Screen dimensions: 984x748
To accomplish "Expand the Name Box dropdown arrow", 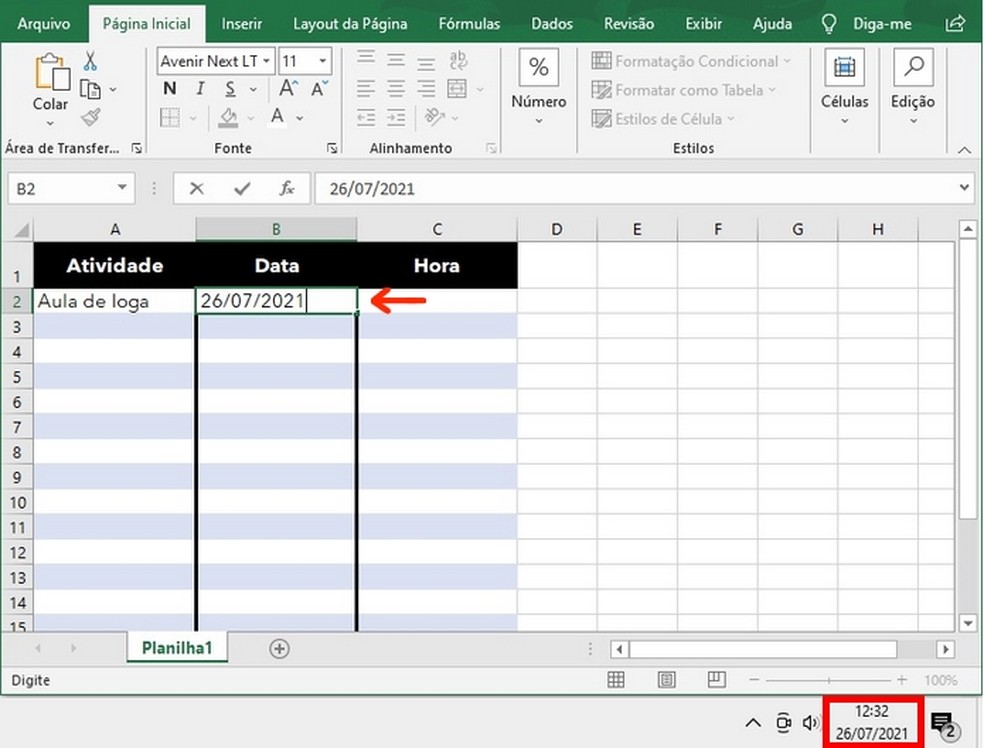I will point(122,188).
